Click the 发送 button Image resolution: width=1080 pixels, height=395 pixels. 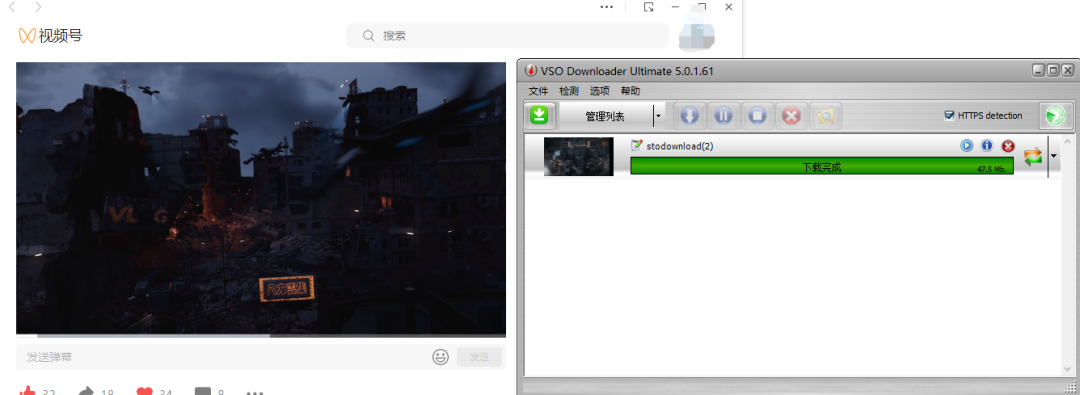click(479, 357)
